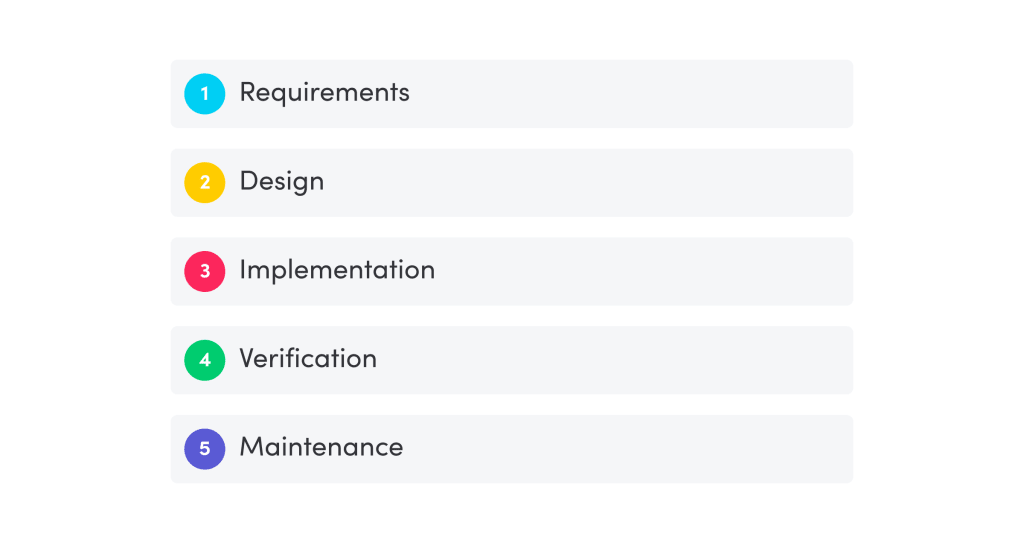Click the cyan number 1 circle

(x=205, y=94)
